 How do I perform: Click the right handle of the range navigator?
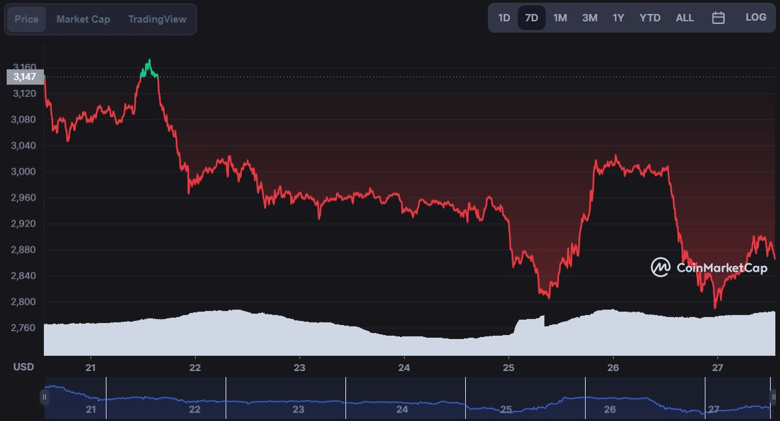774,397
